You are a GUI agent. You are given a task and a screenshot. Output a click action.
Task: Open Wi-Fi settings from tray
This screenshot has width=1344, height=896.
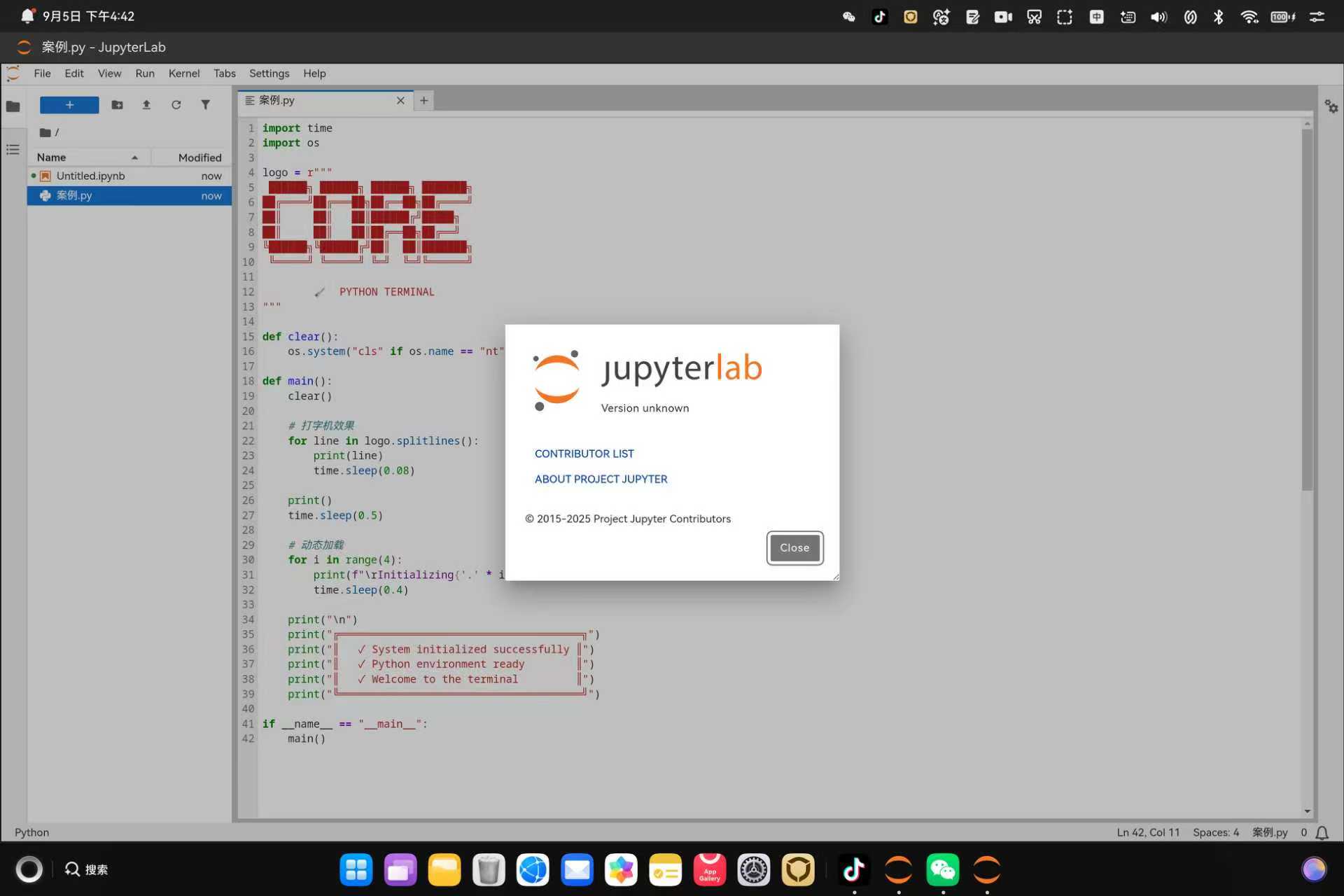pos(1249,17)
